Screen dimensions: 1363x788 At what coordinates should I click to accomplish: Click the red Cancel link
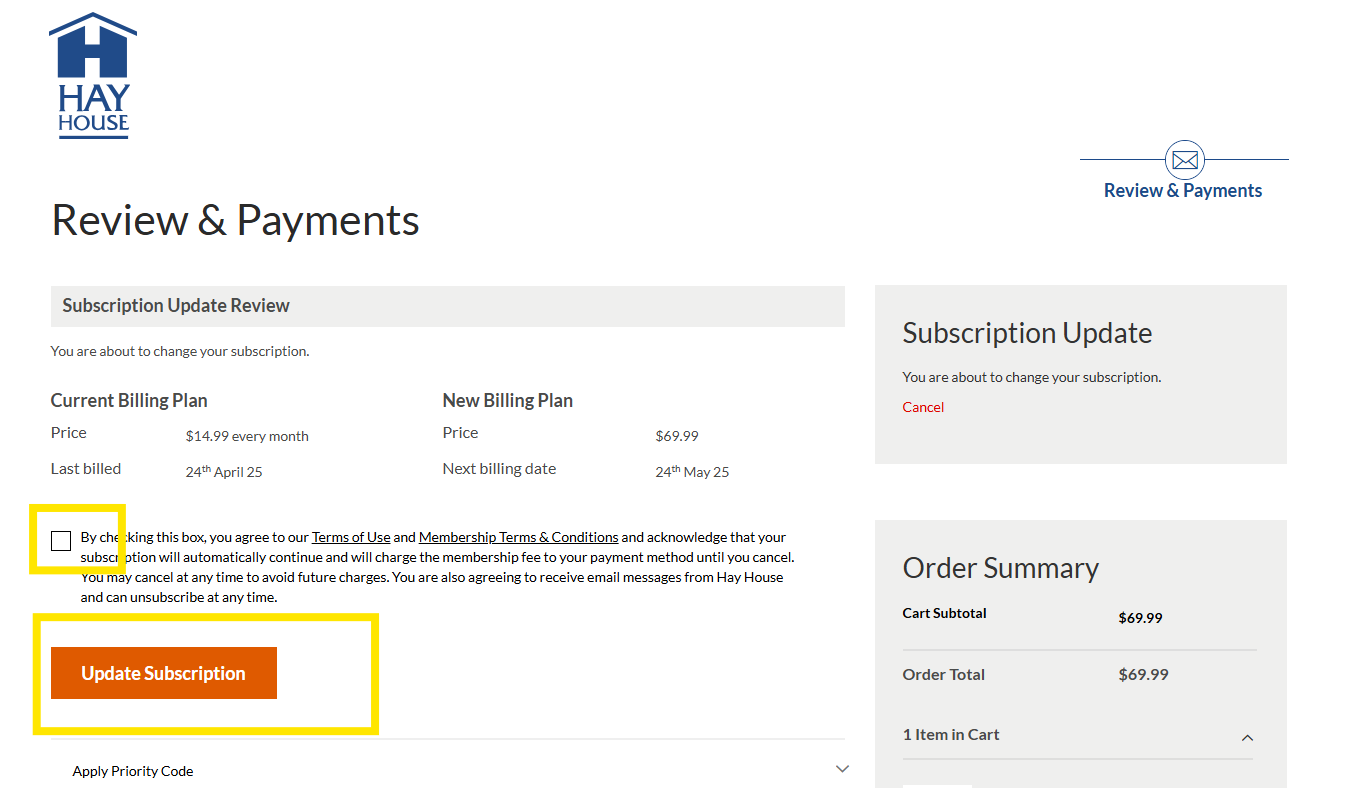point(922,407)
